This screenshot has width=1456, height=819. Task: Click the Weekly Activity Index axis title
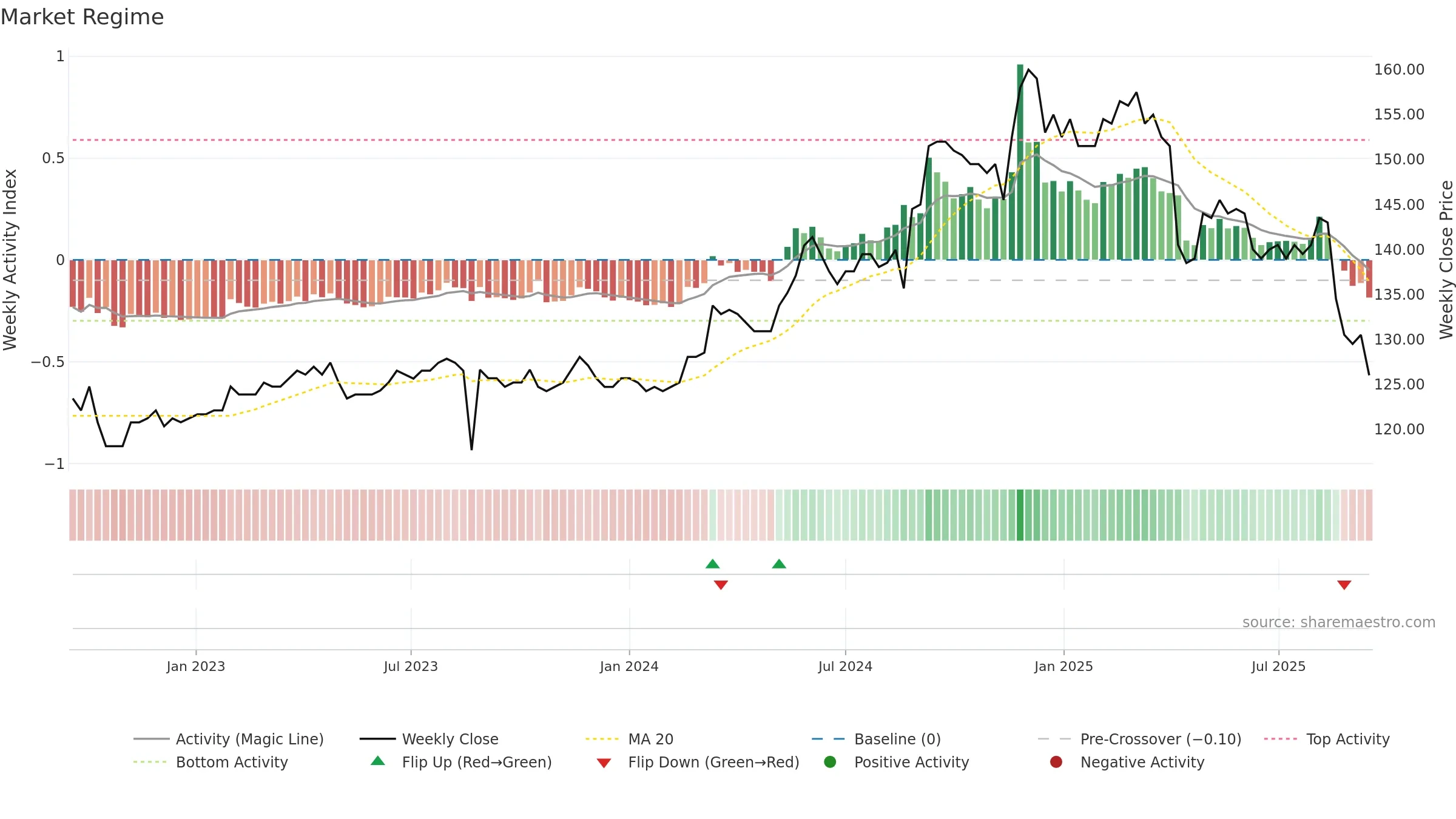pyautogui.click(x=10, y=260)
